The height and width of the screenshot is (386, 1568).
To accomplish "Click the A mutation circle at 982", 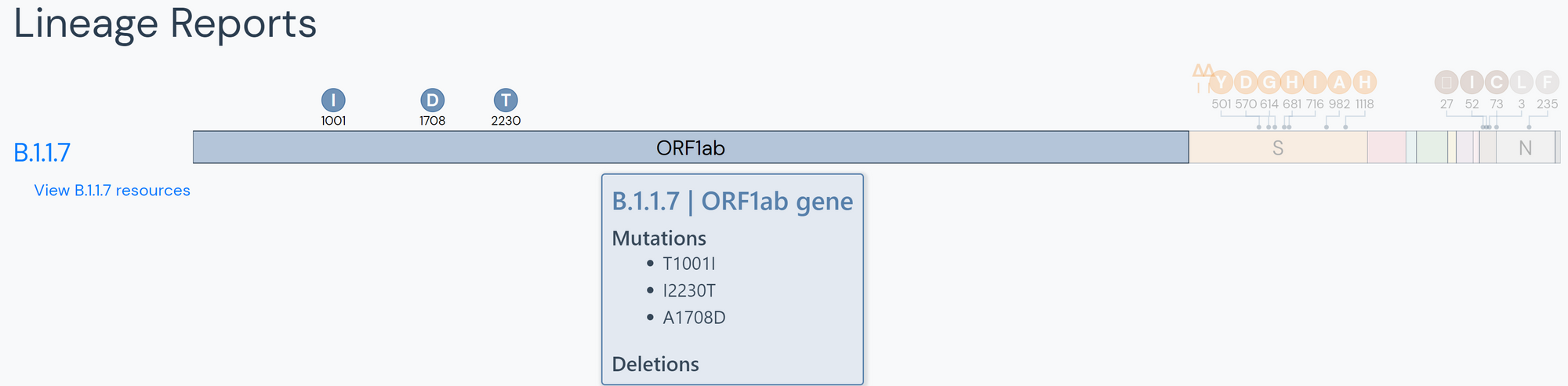I will [1340, 82].
